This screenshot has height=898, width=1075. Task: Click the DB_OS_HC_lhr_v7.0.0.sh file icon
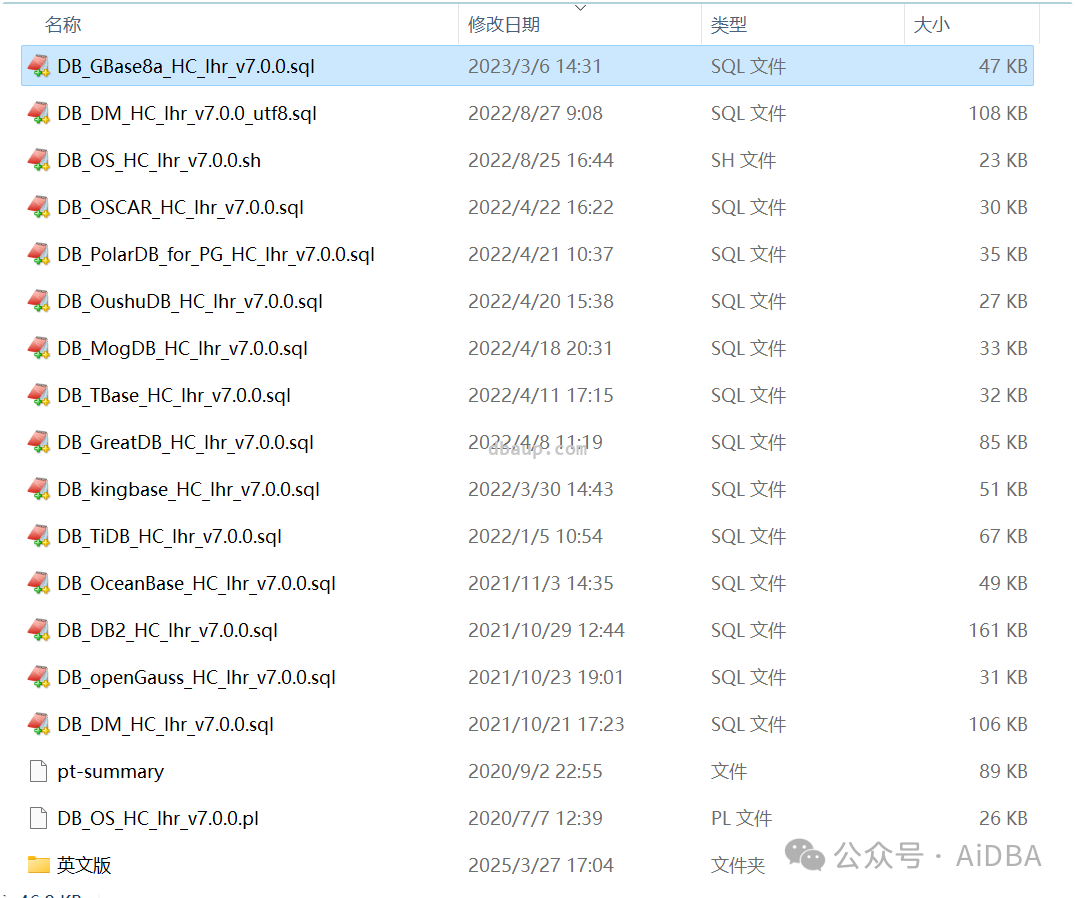point(38,160)
